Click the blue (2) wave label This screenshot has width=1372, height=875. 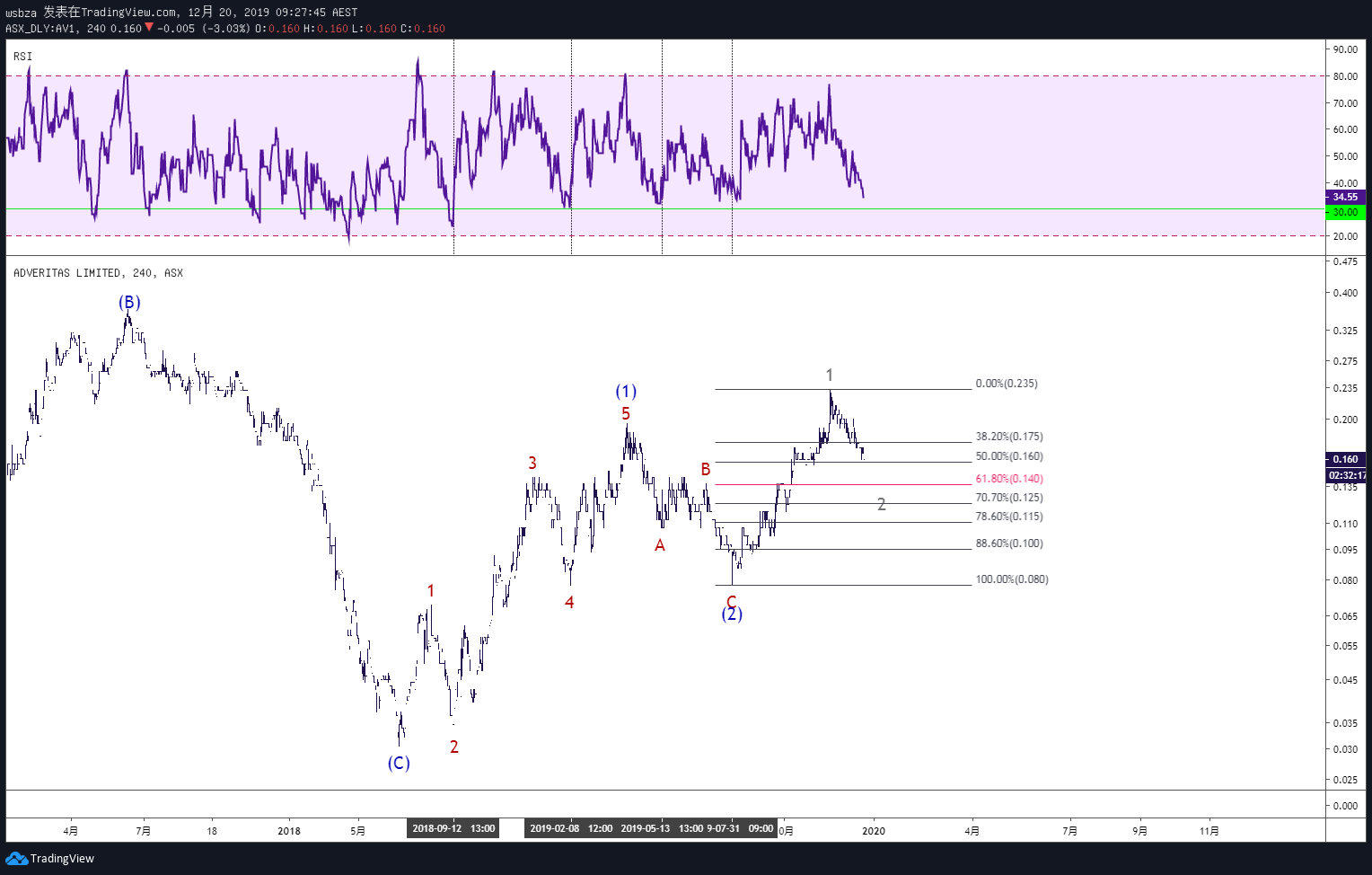[x=732, y=614]
